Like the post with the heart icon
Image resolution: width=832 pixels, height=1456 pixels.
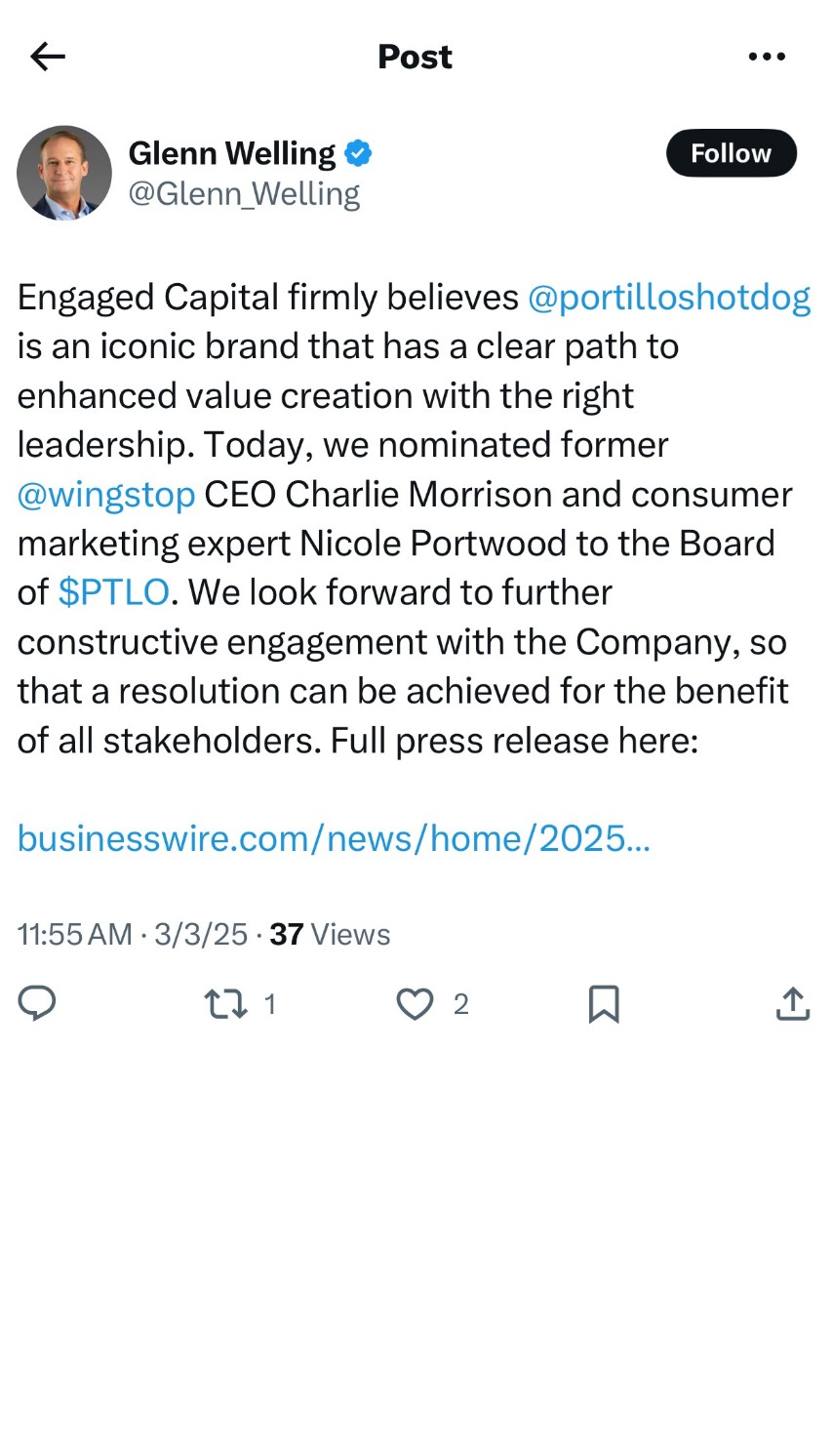(x=415, y=1003)
